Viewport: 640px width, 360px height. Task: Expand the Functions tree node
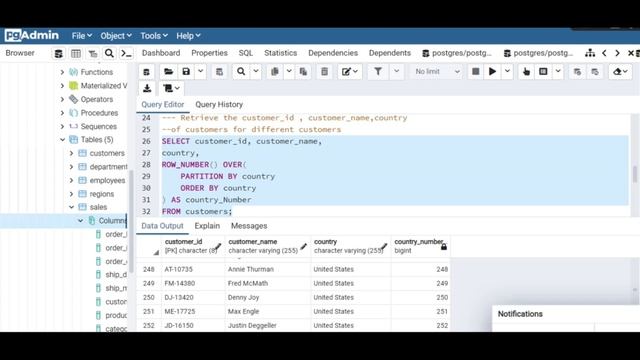coord(62,72)
